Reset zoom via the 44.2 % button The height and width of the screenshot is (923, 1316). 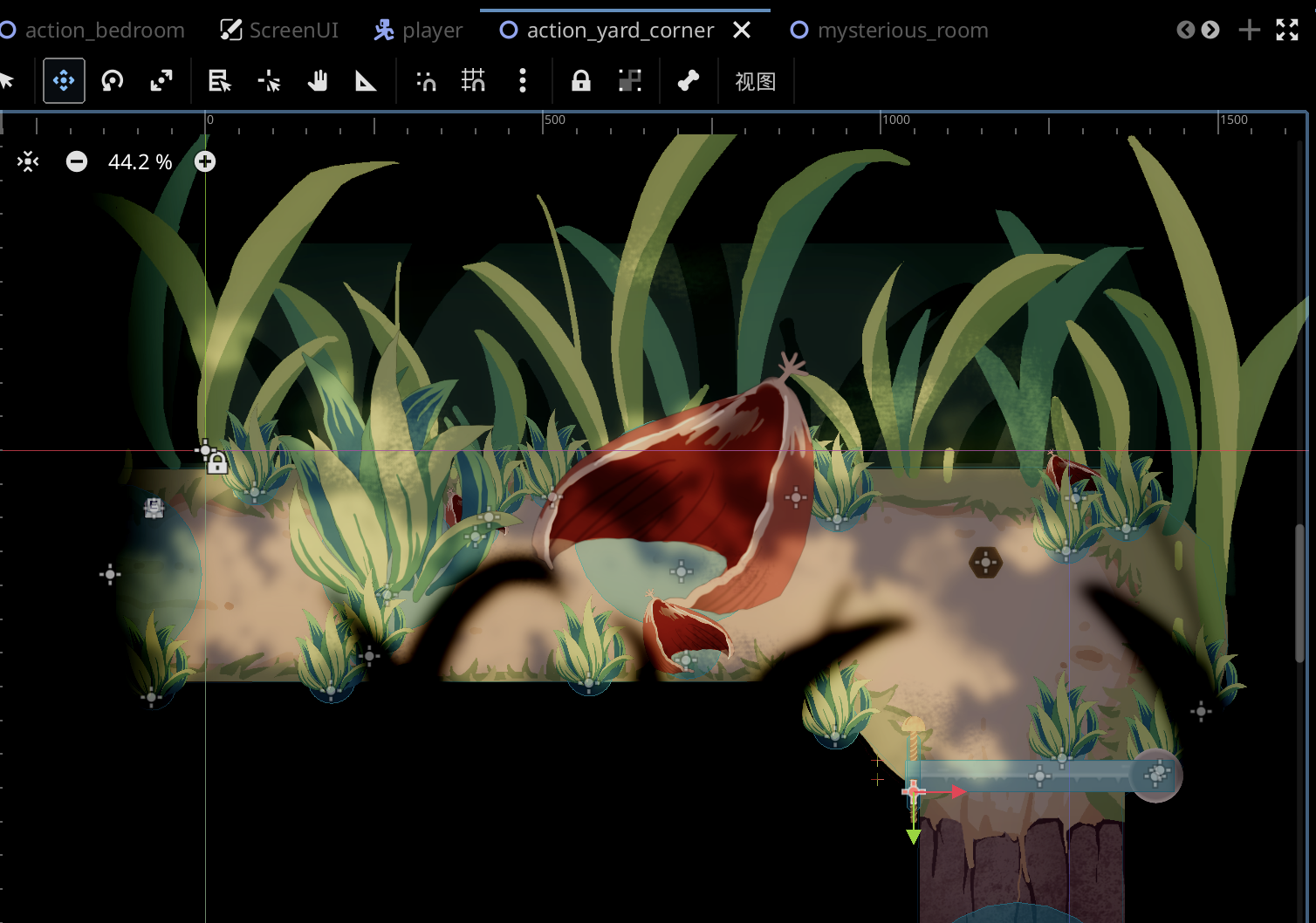140,161
